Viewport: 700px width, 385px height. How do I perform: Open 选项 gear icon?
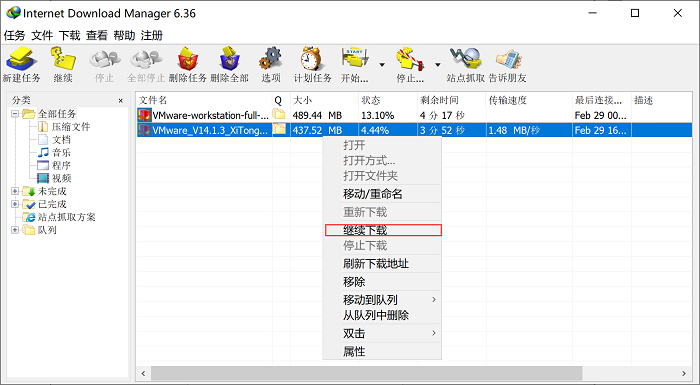271,59
